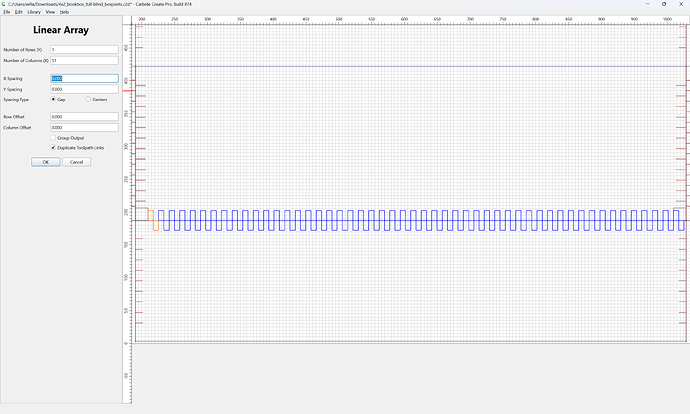Click the Column Offset label
This screenshot has width=690, height=414.
[17, 128]
